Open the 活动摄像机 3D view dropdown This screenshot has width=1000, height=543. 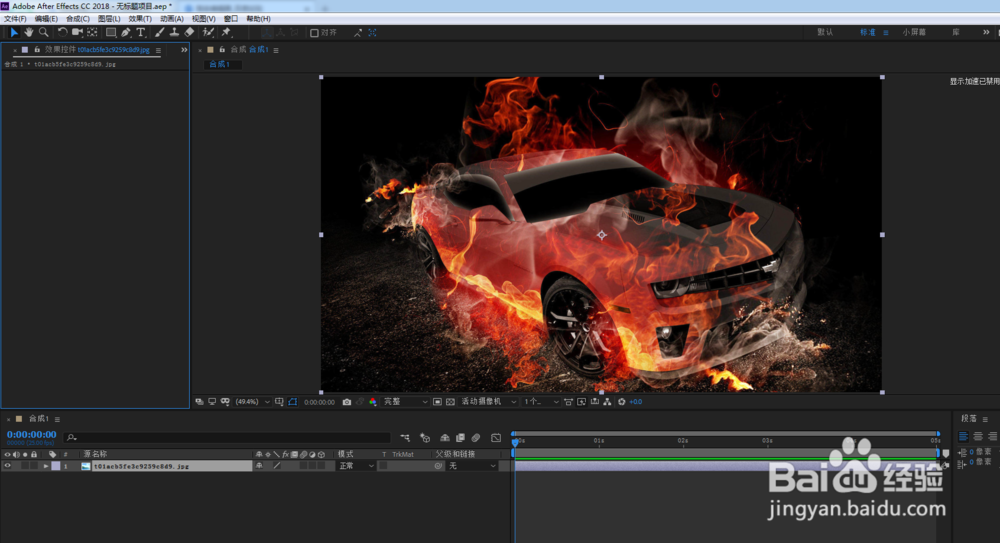coord(489,402)
